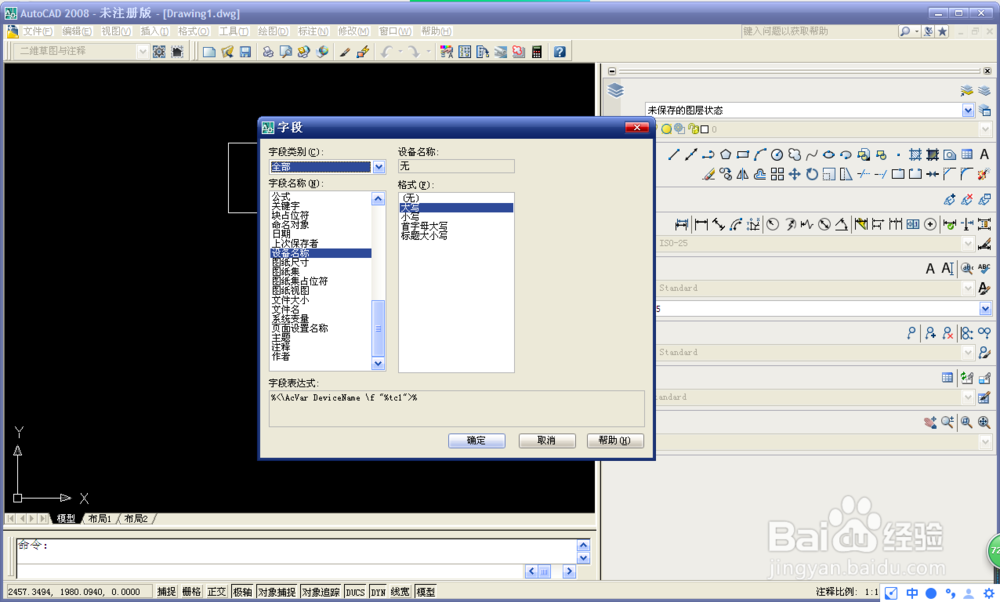Viewport: 1000px width, 602px height.
Task: Toggle 捕捉 snap mode in status bar
Action: 166,592
